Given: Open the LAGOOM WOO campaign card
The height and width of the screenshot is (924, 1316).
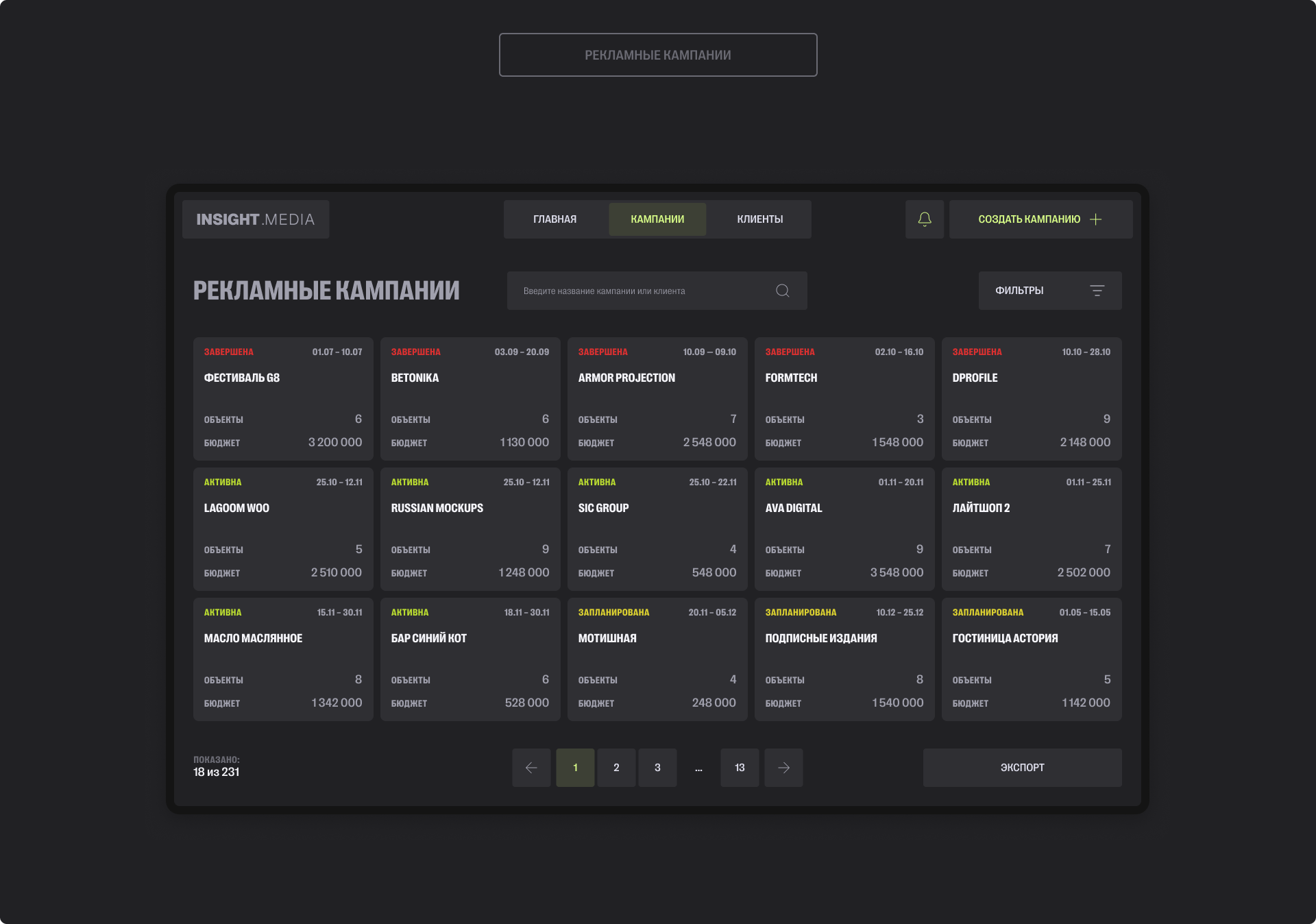Looking at the screenshot, I should (x=283, y=528).
